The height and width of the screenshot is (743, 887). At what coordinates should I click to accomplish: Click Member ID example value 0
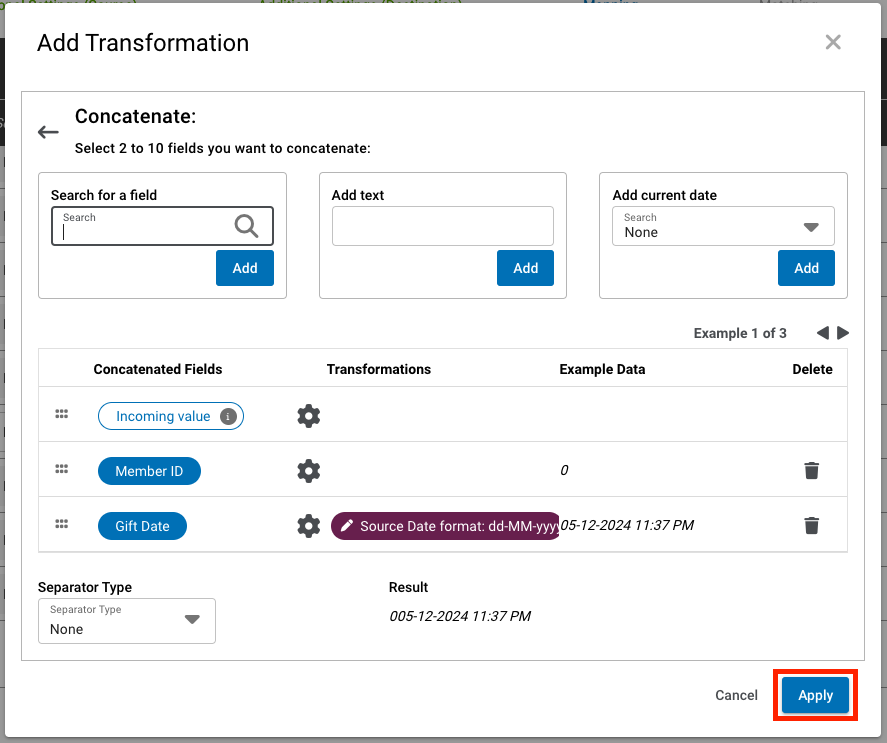(564, 470)
